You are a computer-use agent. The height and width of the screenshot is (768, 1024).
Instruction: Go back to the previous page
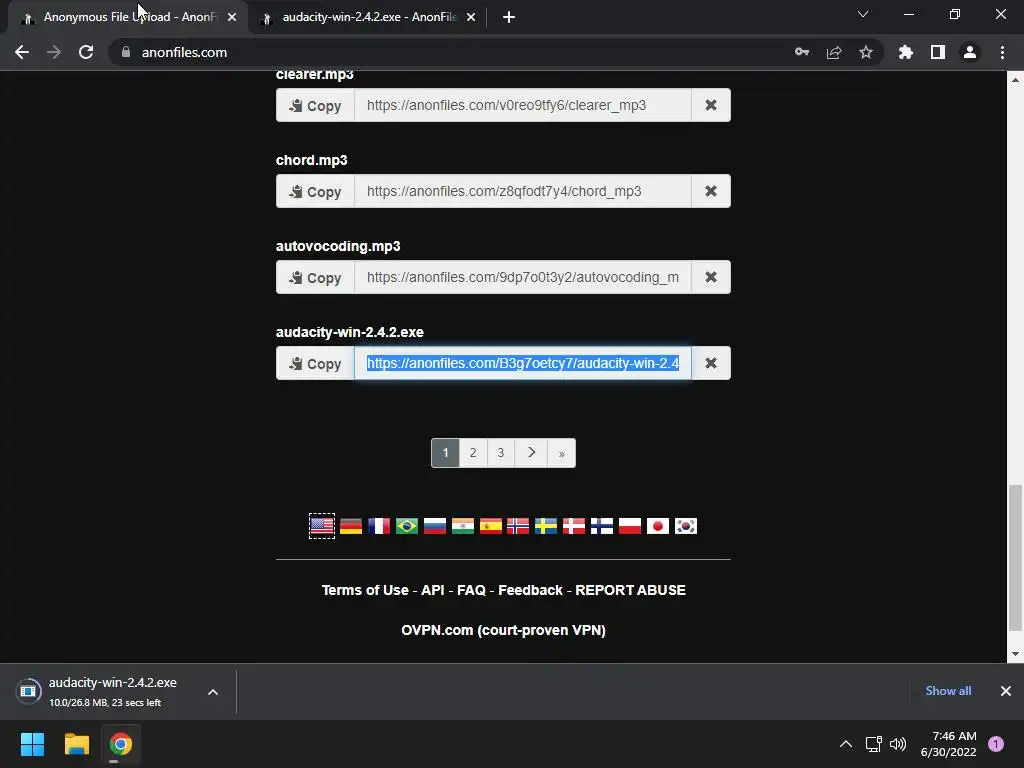tap(22, 52)
